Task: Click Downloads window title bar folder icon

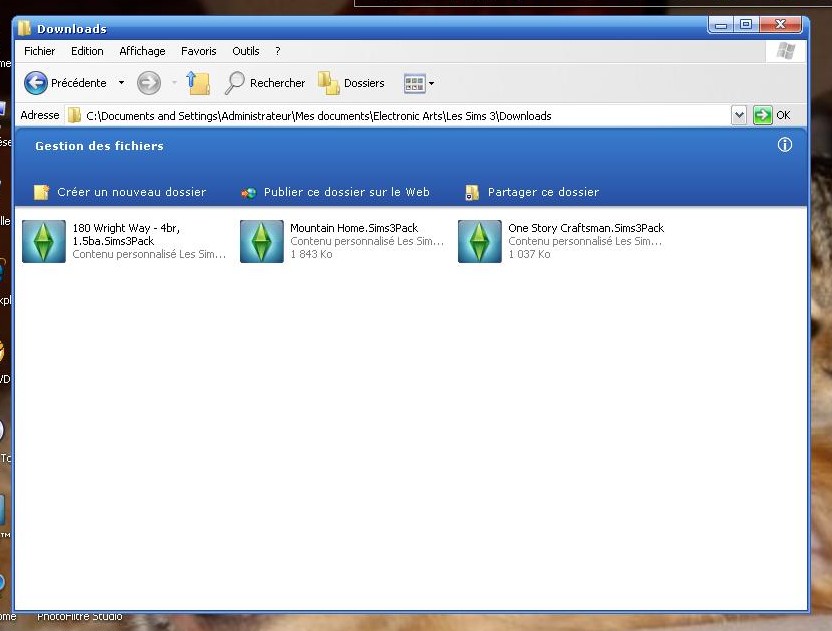Action: pyautogui.click(x=24, y=28)
